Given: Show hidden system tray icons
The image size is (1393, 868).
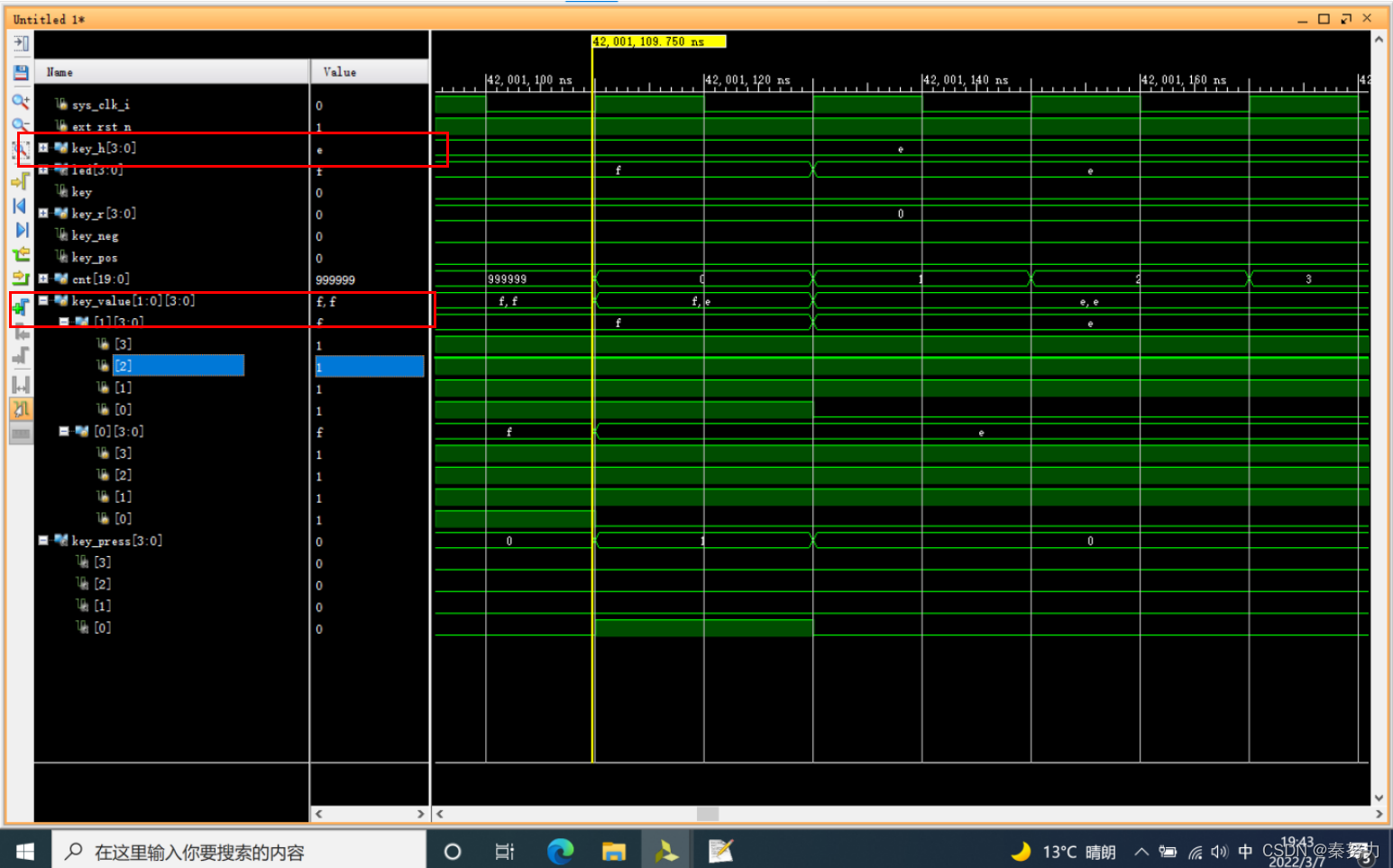Looking at the screenshot, I should point(1141,852).
